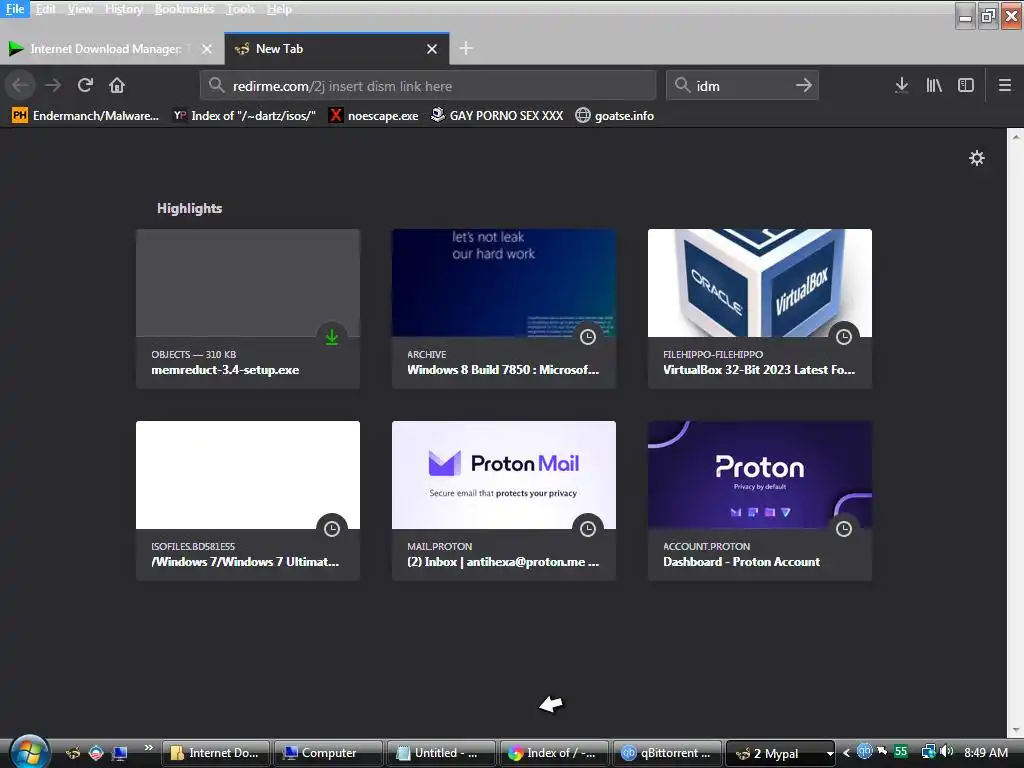Click Show Desktop quick launch icon
Screen dimensions: 1024x768
click(120, 753)
